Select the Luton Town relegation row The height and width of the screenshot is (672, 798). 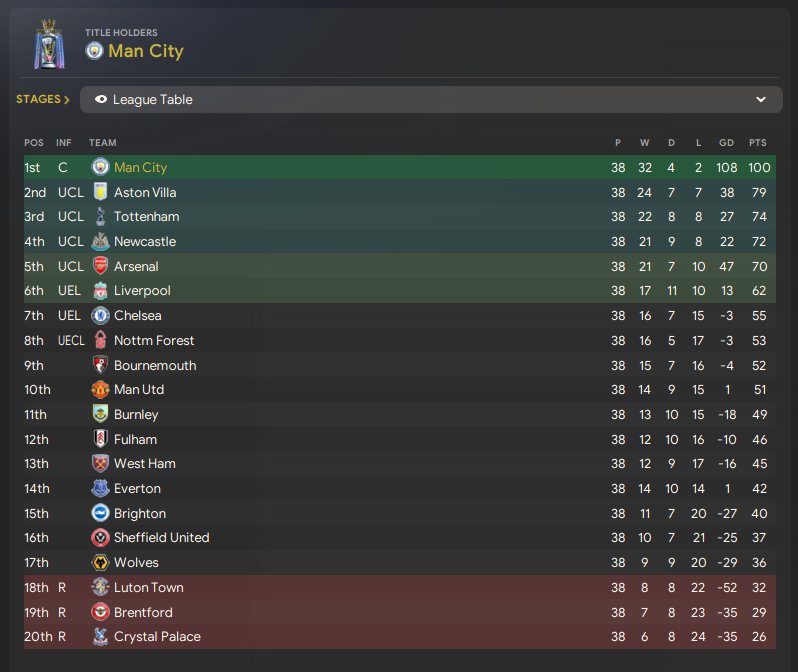[400, 587]
